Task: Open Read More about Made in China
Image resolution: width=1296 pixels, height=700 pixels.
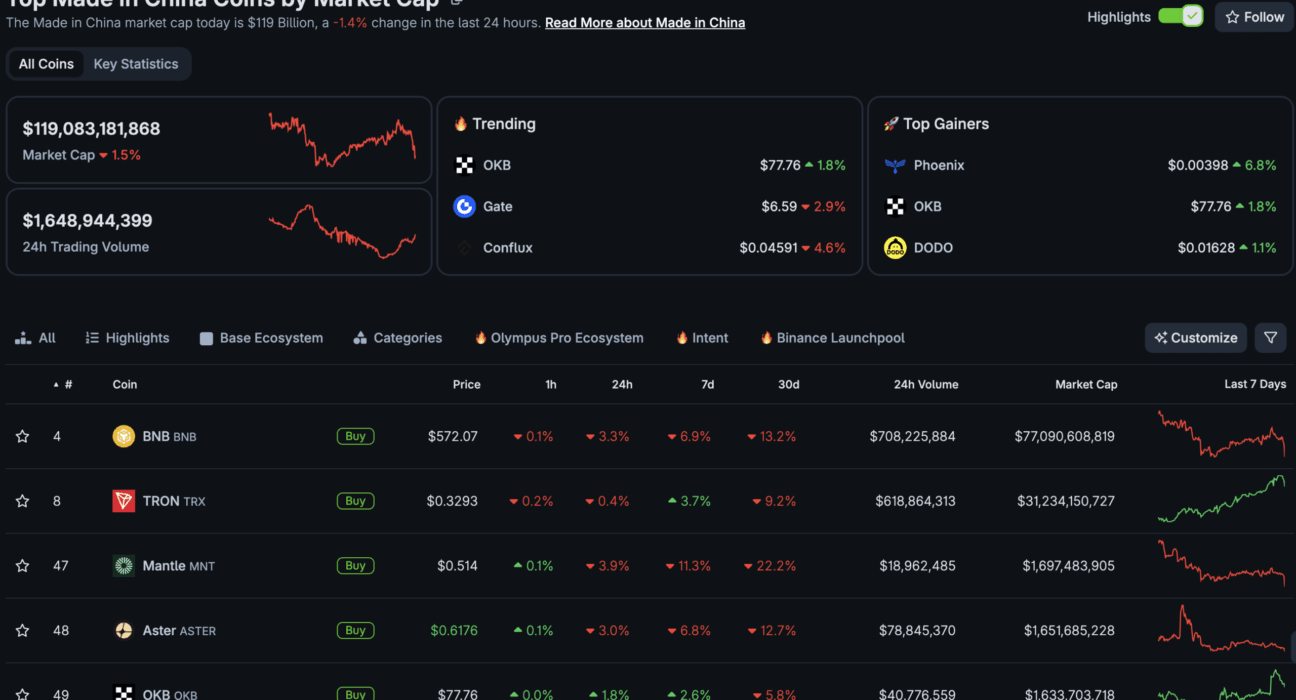Action: point(645,22)
